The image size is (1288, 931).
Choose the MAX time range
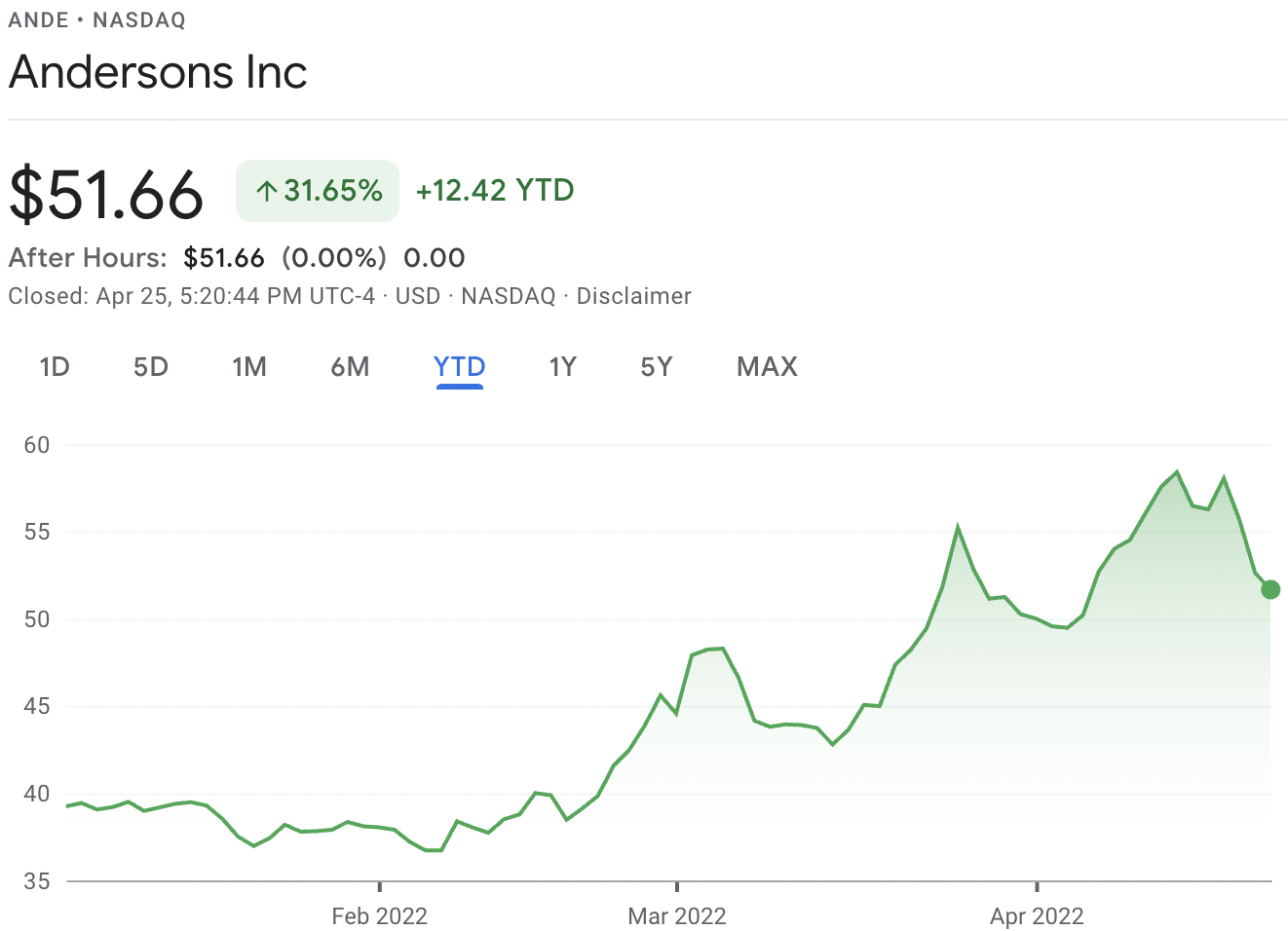[767, 367]
